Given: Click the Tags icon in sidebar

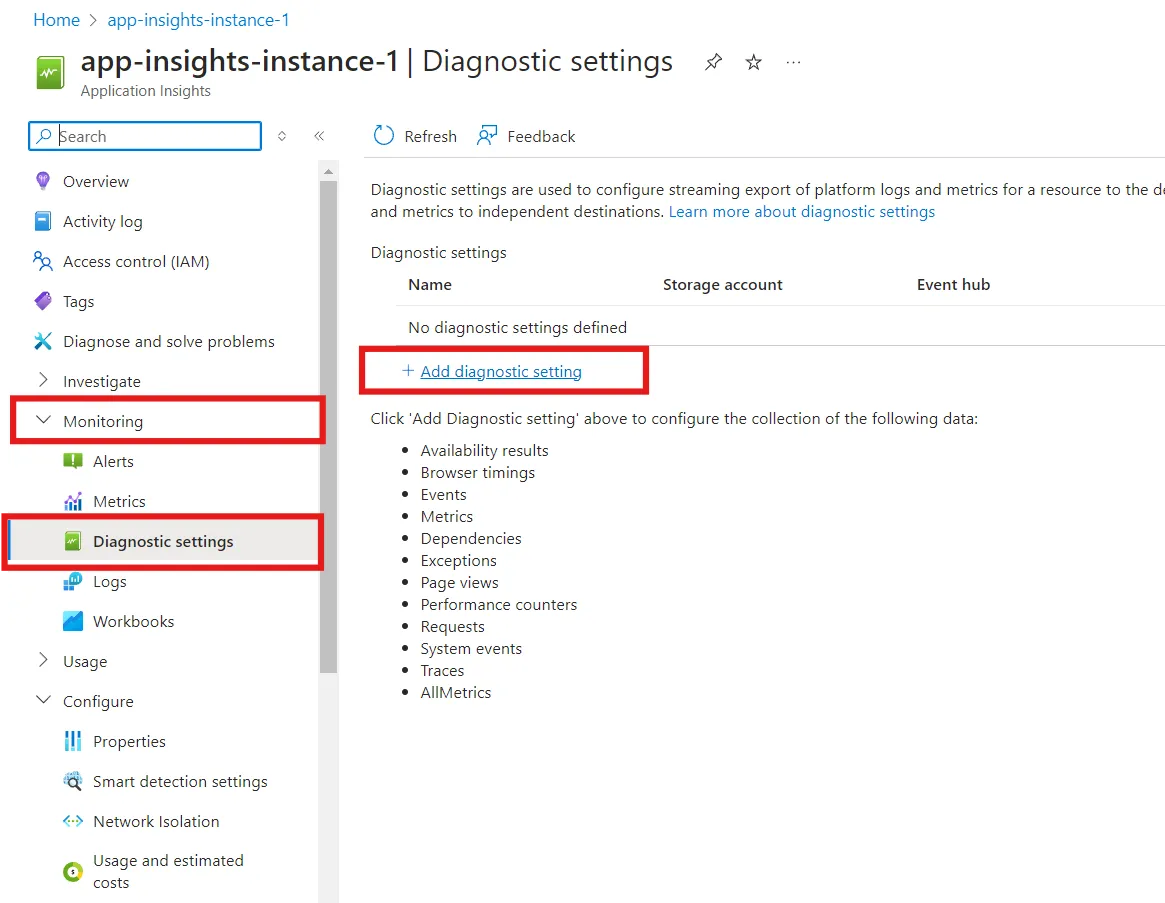Looking at the screenshot, I should [x=43, y=301].
